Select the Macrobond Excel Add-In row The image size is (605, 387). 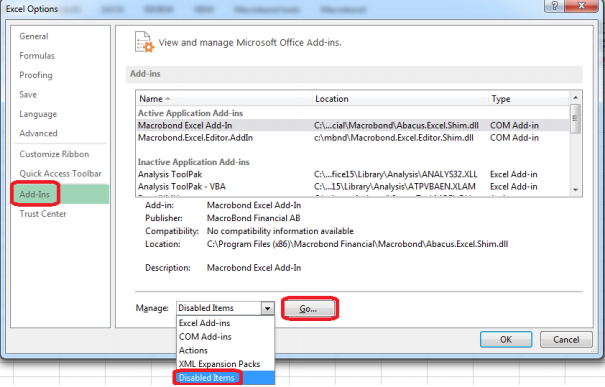pyautogui.click(x=353, y=125)
